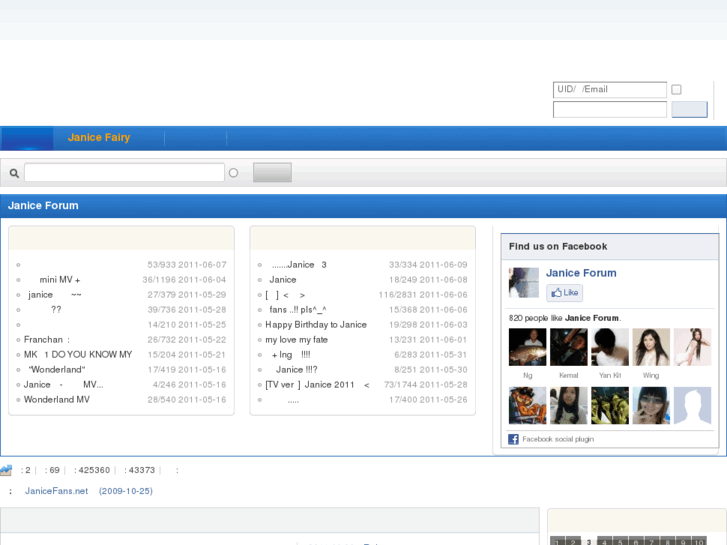The width and height of the screenshot is (727, 545).
Task: Open thread 'Happy Birthday to Janice'
Action: coord(316,325)
